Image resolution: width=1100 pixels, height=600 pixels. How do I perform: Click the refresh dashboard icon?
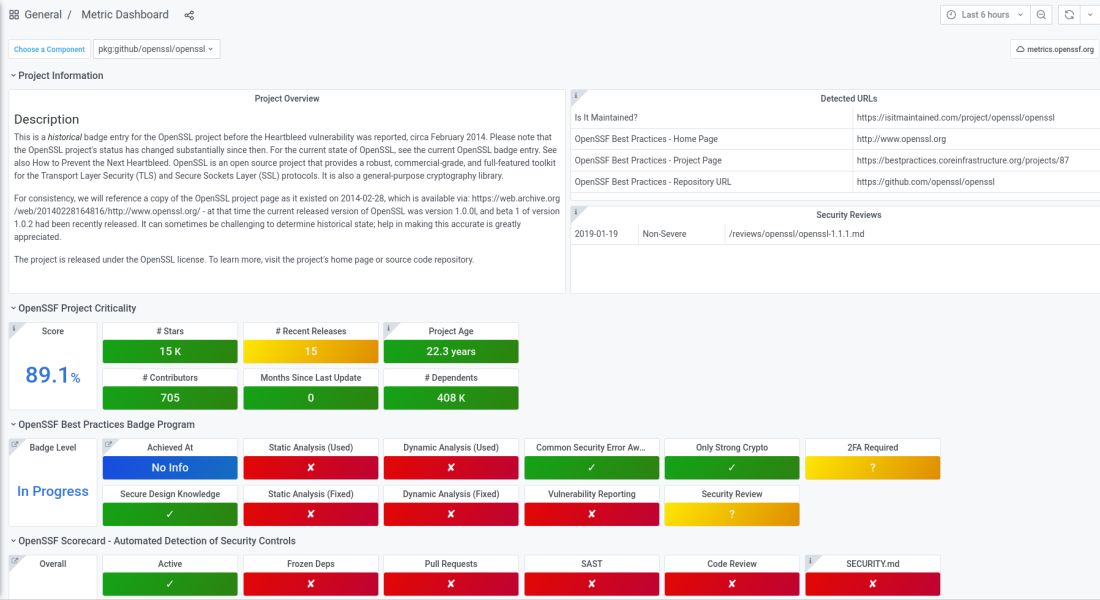point(1069,15)
